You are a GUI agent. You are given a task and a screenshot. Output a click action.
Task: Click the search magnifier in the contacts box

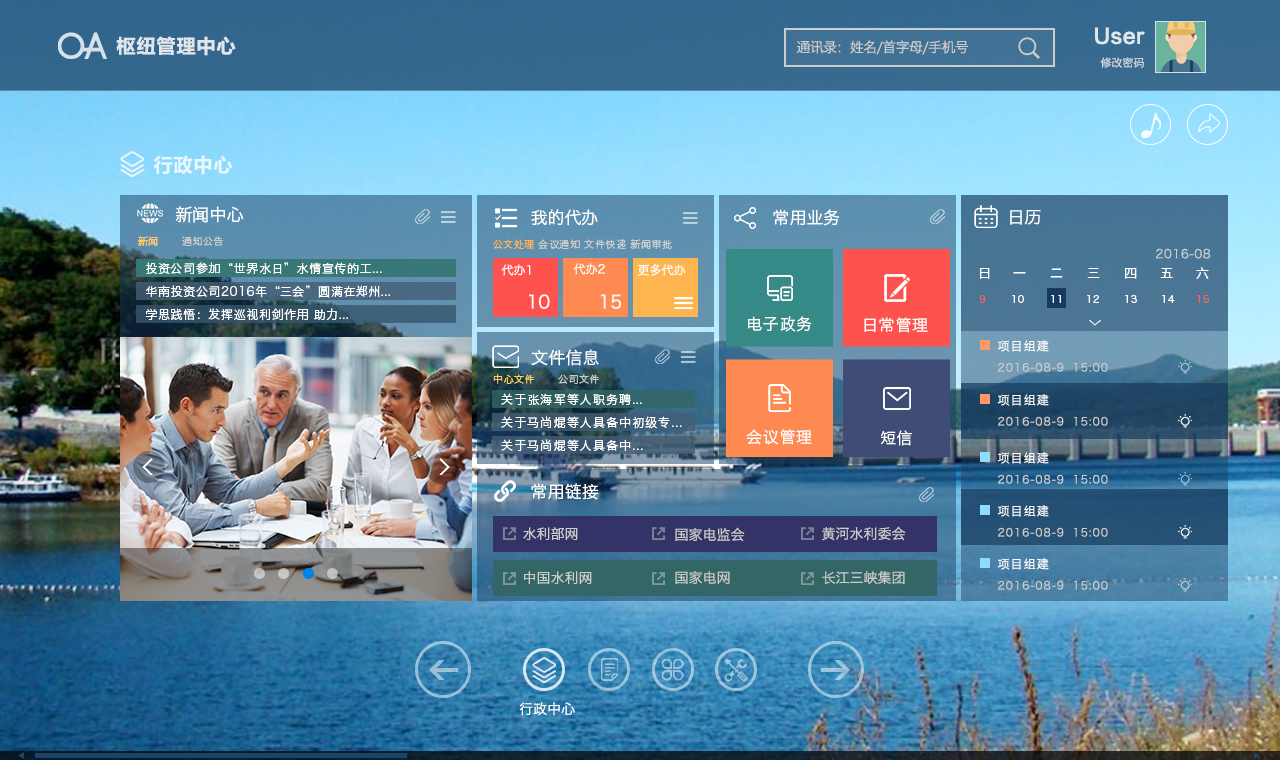coord(1028,48)
